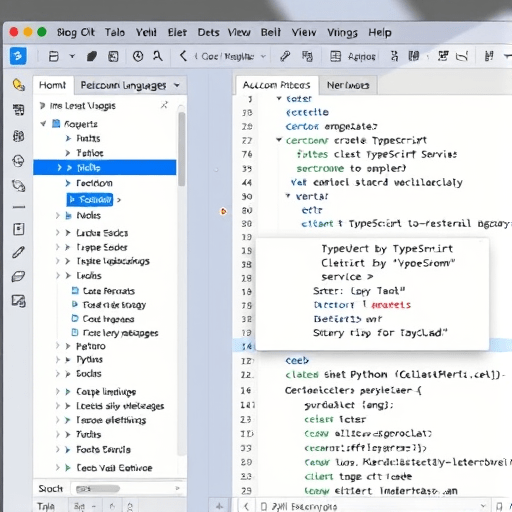512x512 pixels.
Task: Open the Help menu
Action: (x=380, y=33)
